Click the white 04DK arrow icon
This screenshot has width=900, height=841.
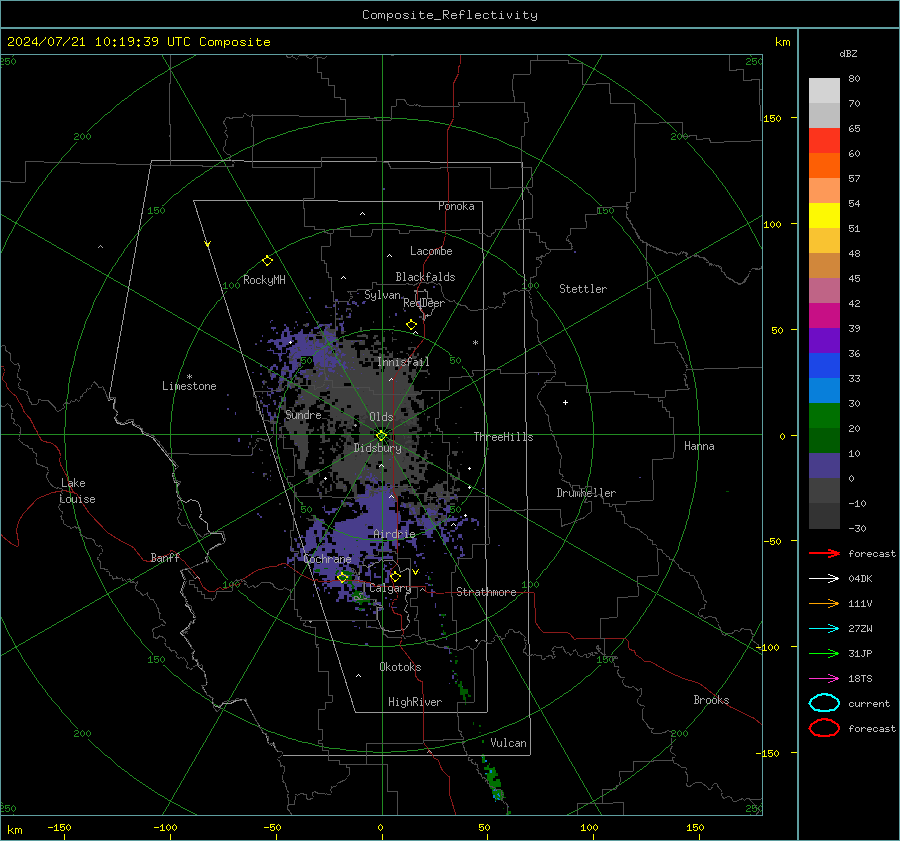pyautogui.click(x=824, y=578)
